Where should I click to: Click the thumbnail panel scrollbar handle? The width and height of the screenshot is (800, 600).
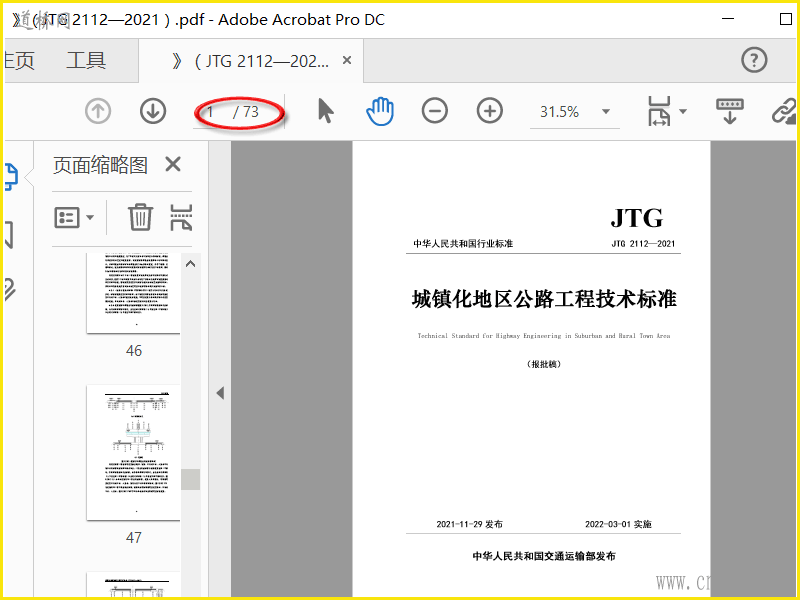tap(191, 480)
